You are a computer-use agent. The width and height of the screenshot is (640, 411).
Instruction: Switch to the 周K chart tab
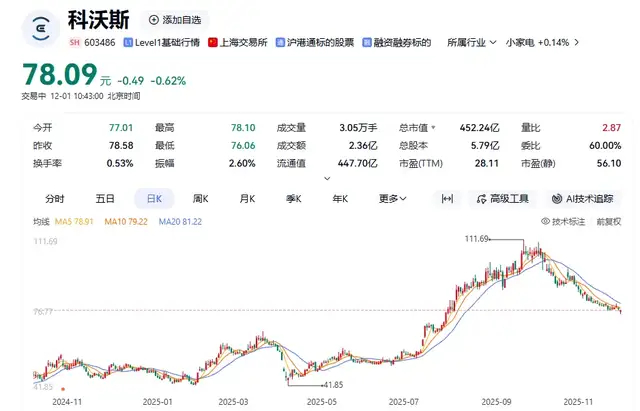(200, 199)
